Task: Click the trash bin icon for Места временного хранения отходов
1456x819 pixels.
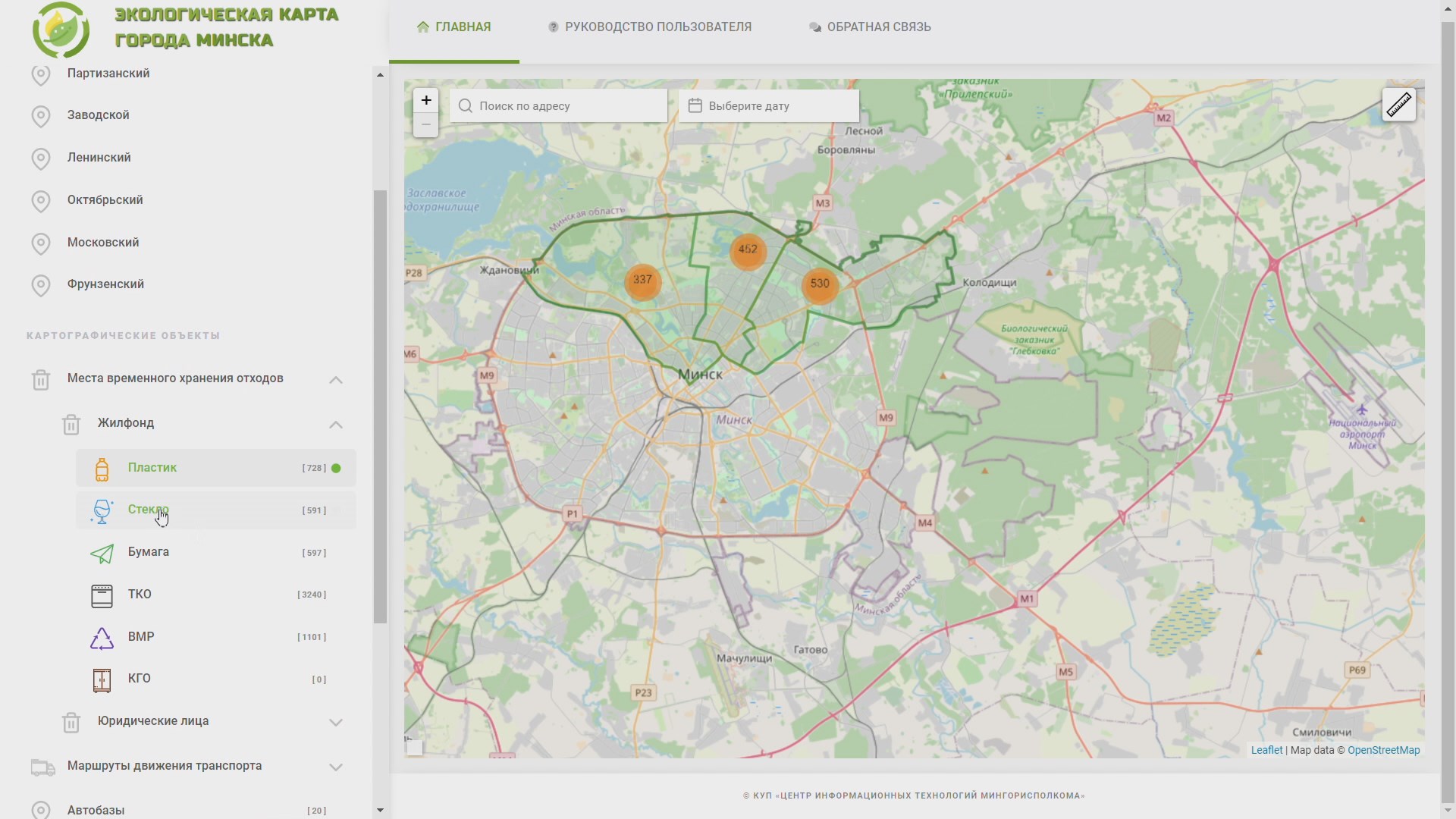Action: tap(41, 379)
